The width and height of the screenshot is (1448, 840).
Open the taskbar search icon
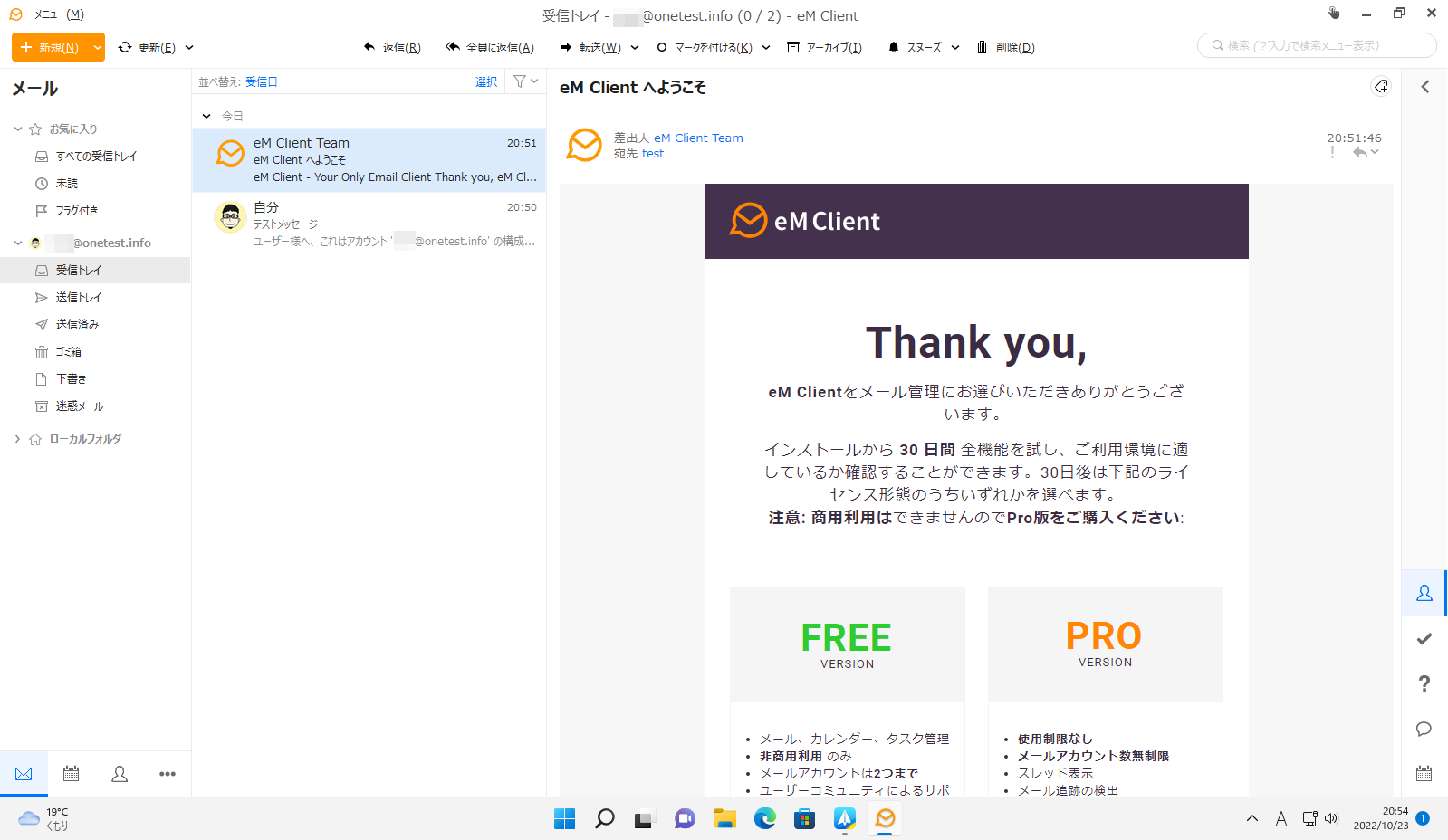[x=604, y=818]
